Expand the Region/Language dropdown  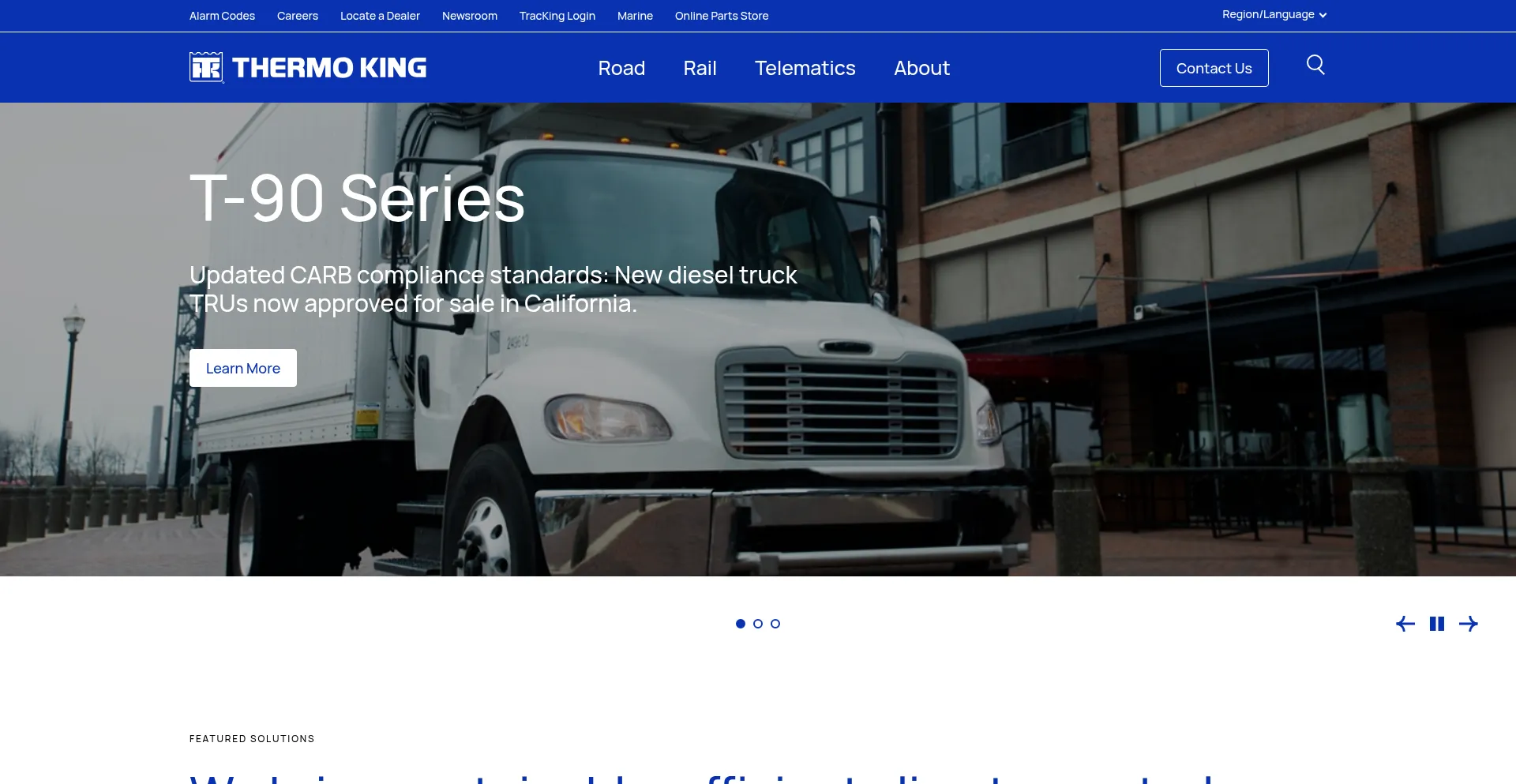coord(1274,15)
